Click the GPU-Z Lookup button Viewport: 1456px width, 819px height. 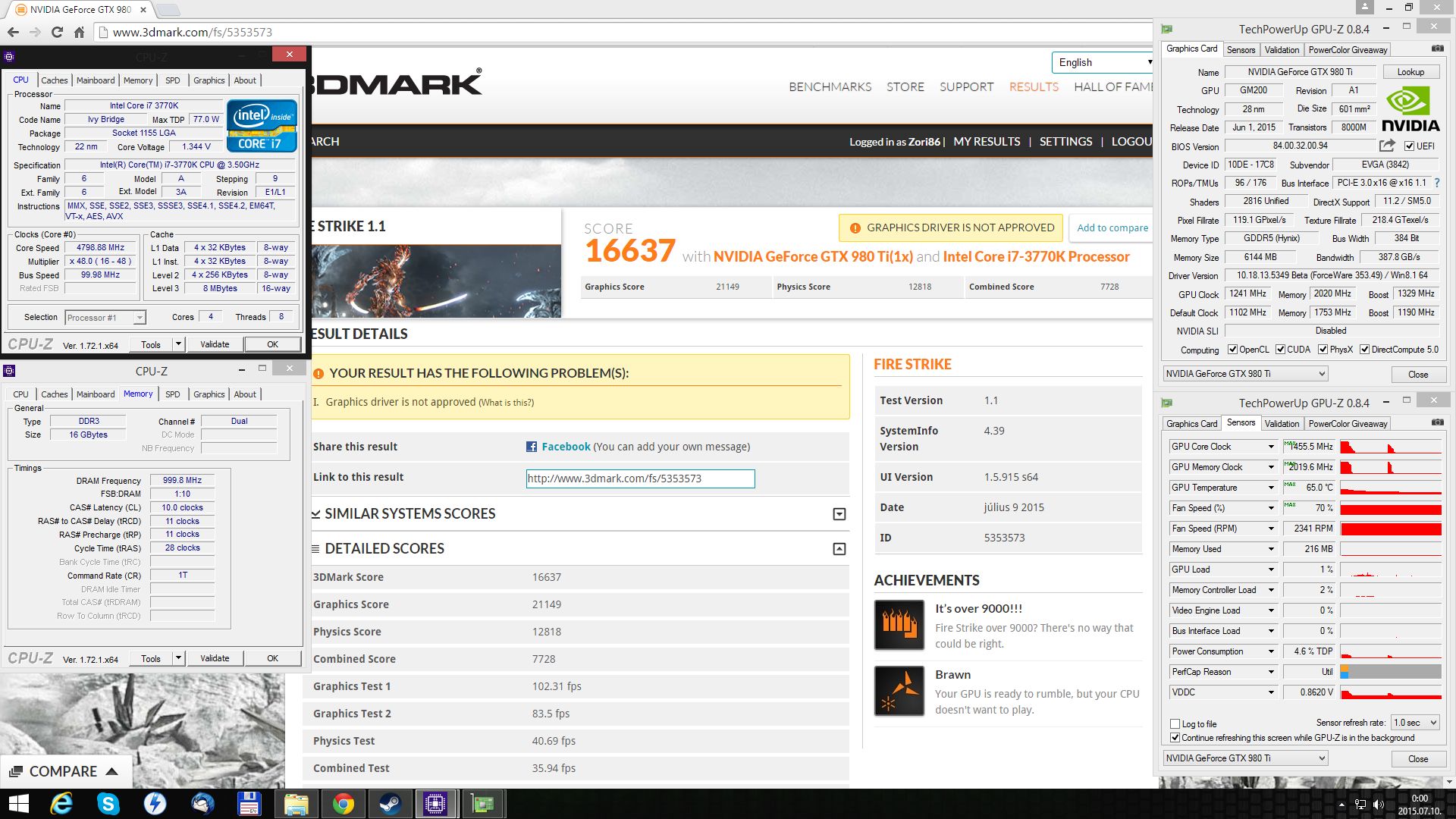click(x=1410, y=72)
